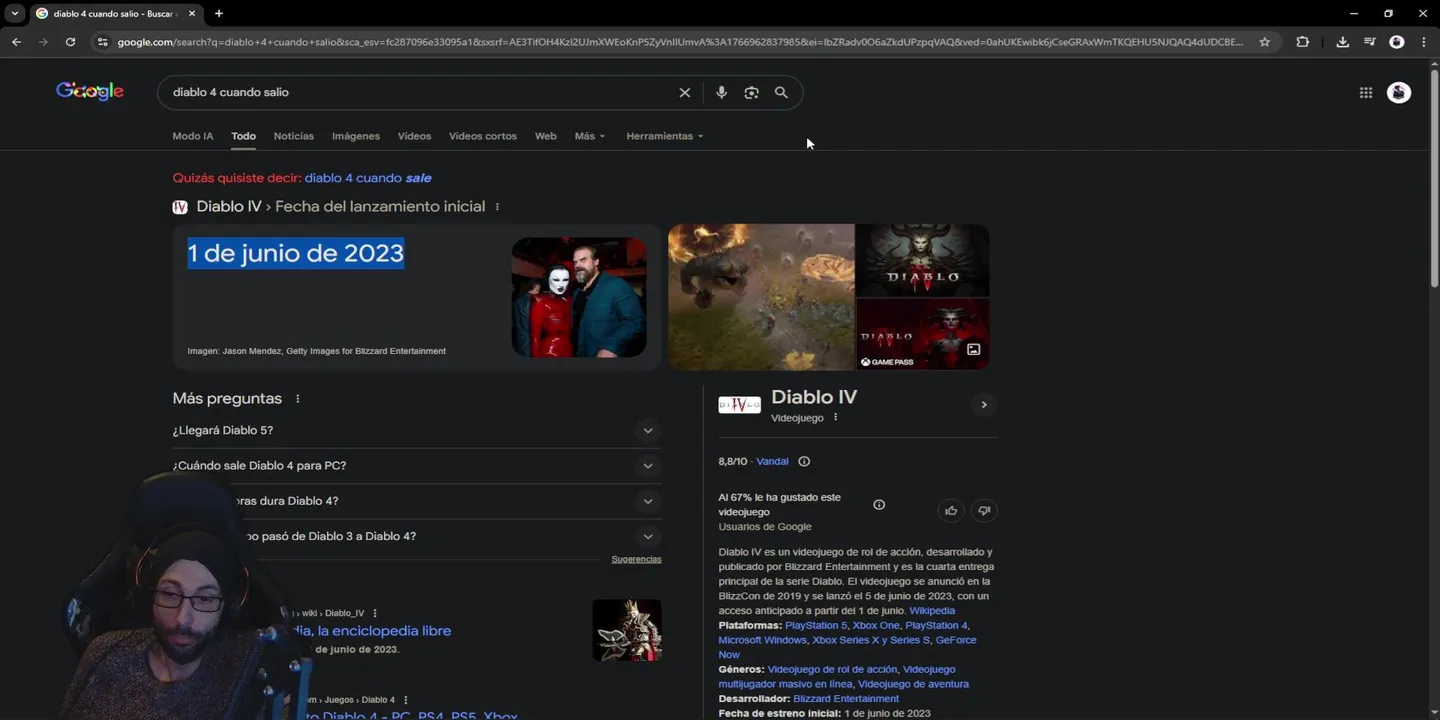Open the 'Blizzard Entertainment' developer link
This screenshot has height=720, width=1440.
(846, 698)
